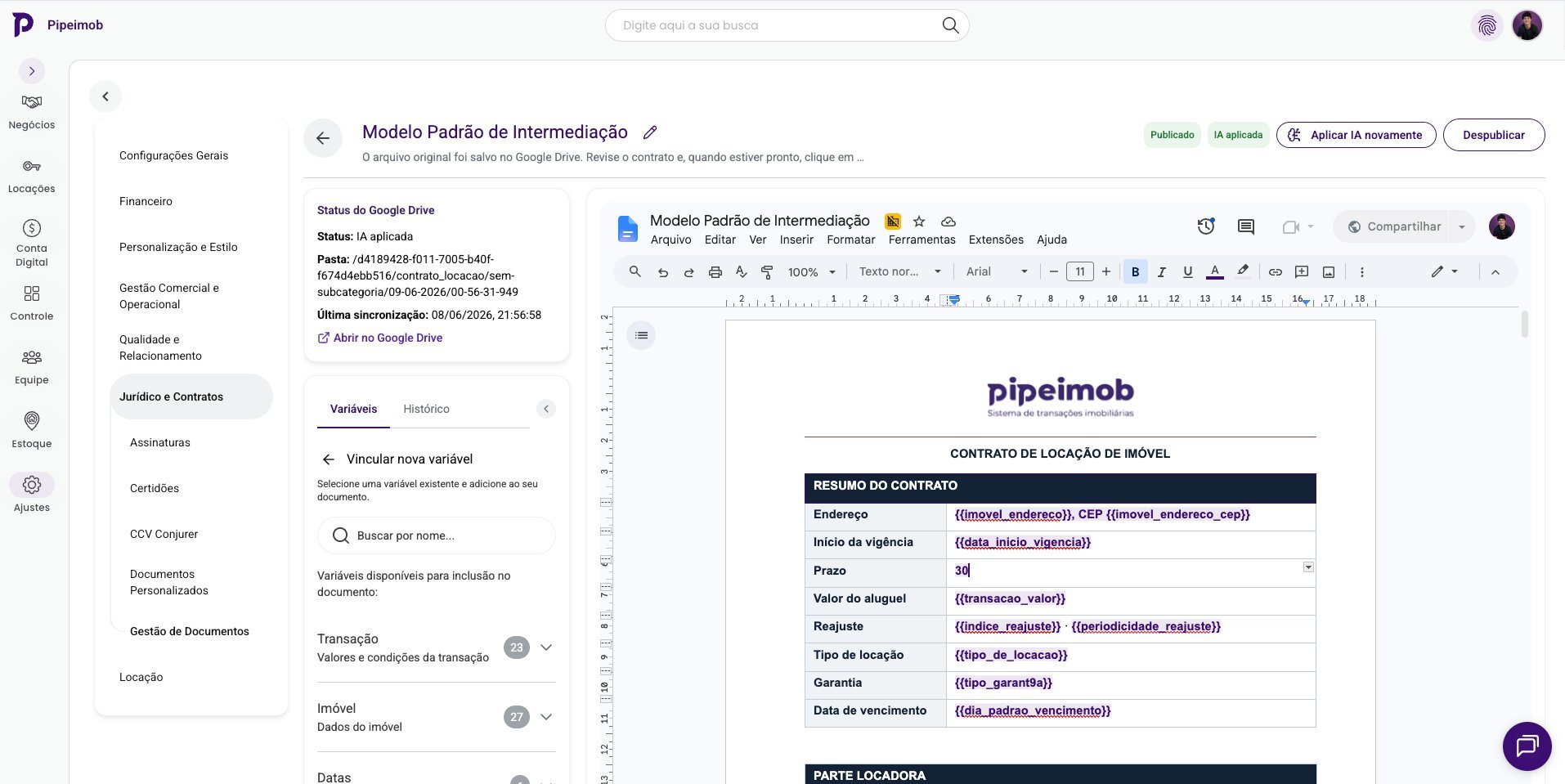Open Ajustes gear icon

[x=31, y=485]
